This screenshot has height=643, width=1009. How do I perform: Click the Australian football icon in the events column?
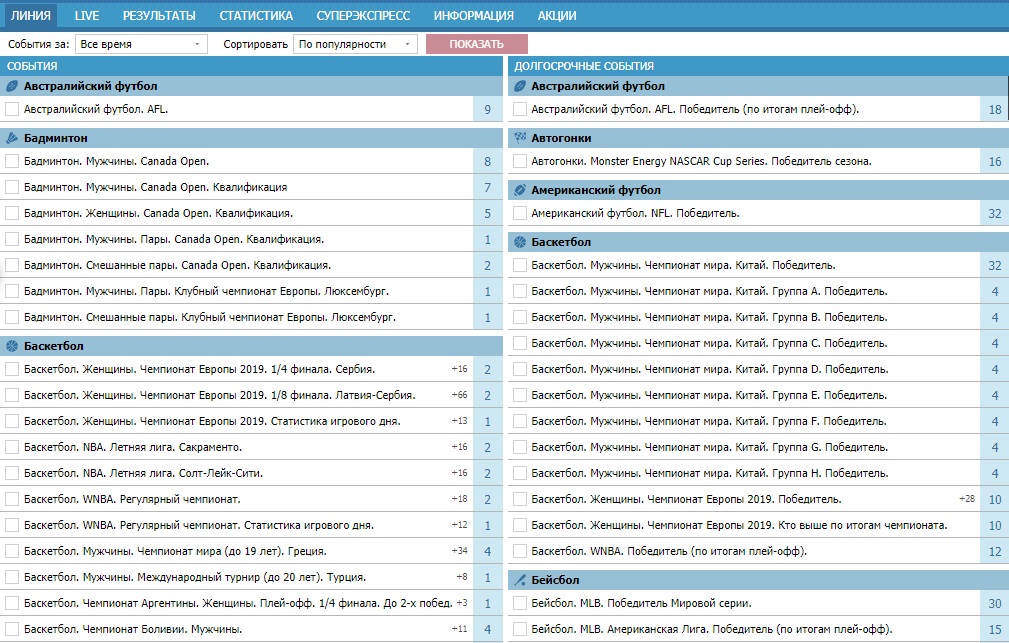click(12, 86)
